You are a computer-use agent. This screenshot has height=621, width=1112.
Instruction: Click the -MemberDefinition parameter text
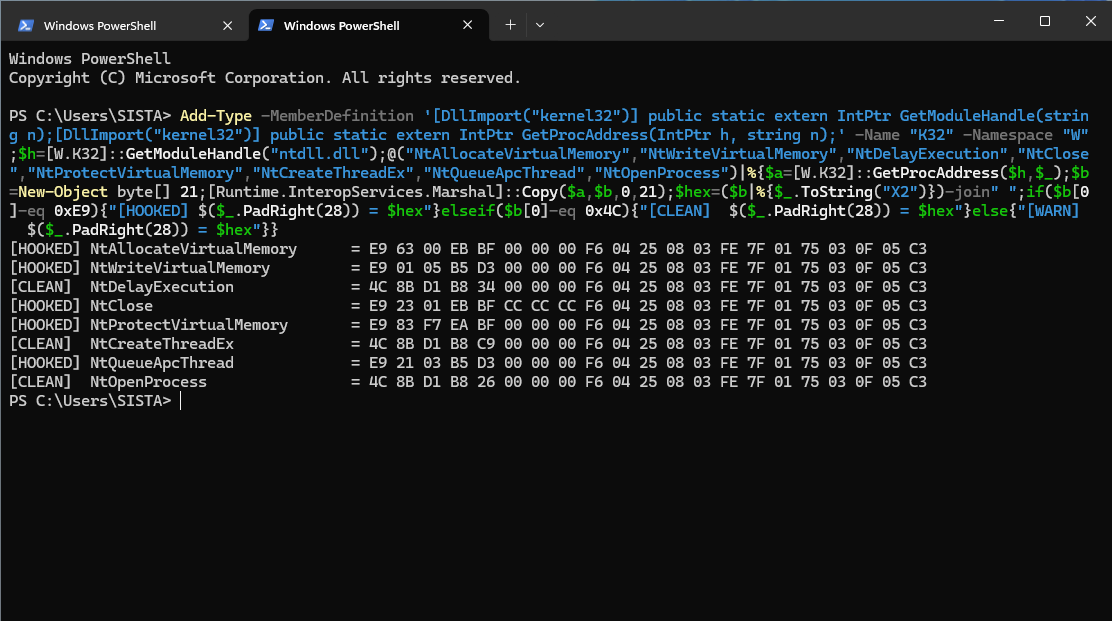337,116
